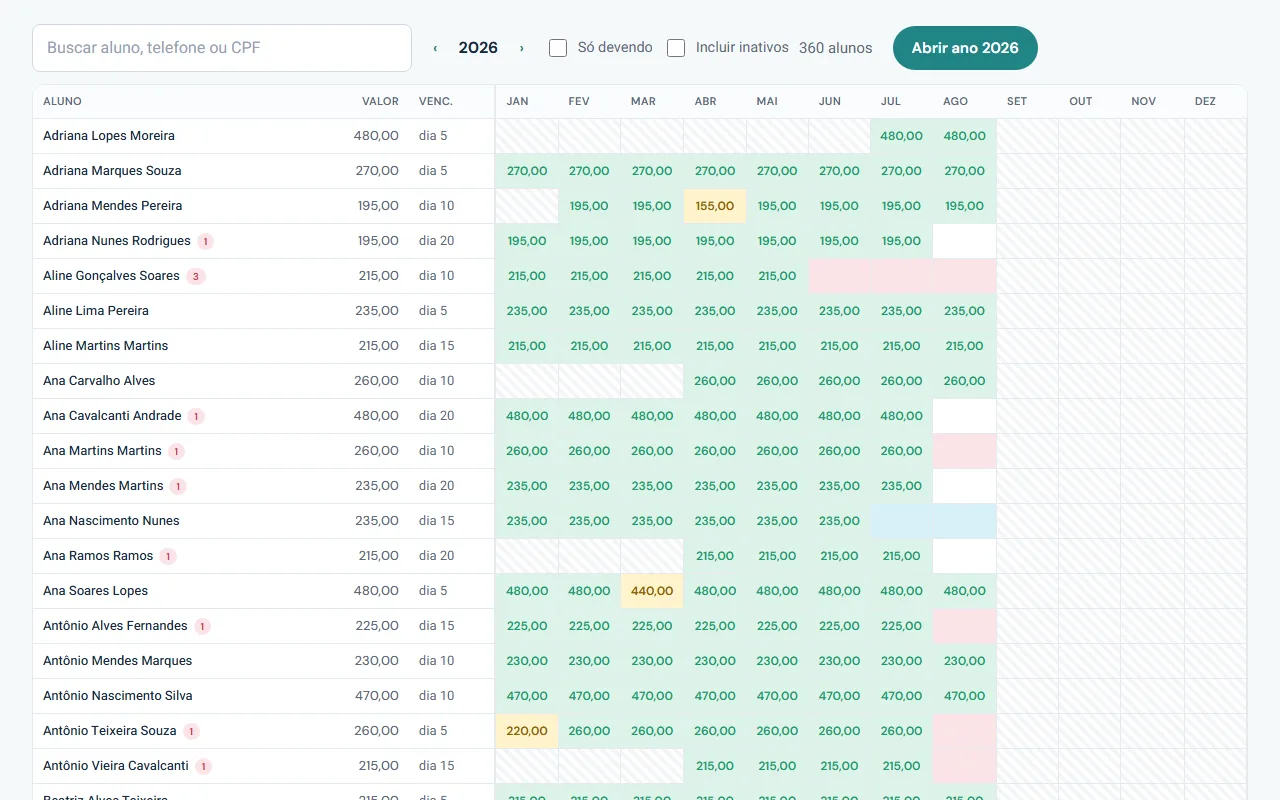Image resolution: width=1280 pixels, height=800 pixels.
Task: Click the 'Abrir ano 2026' button
Action: coord(965,48)
